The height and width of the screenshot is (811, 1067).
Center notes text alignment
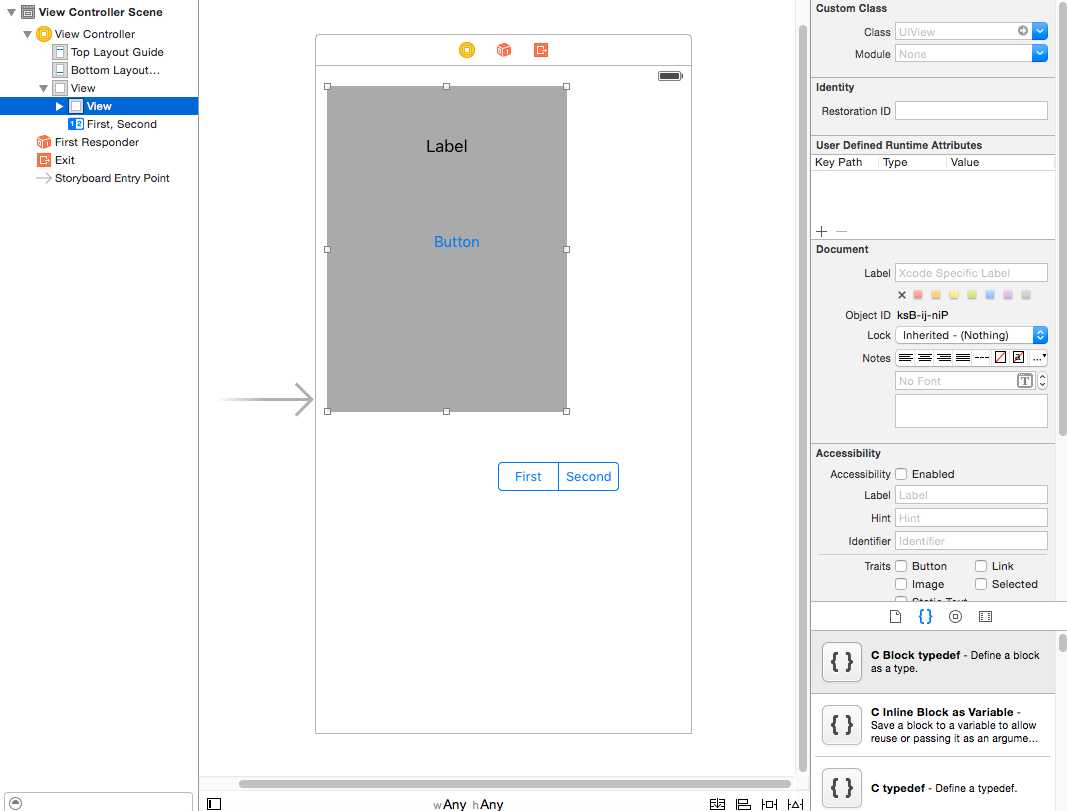pos(925,357)
